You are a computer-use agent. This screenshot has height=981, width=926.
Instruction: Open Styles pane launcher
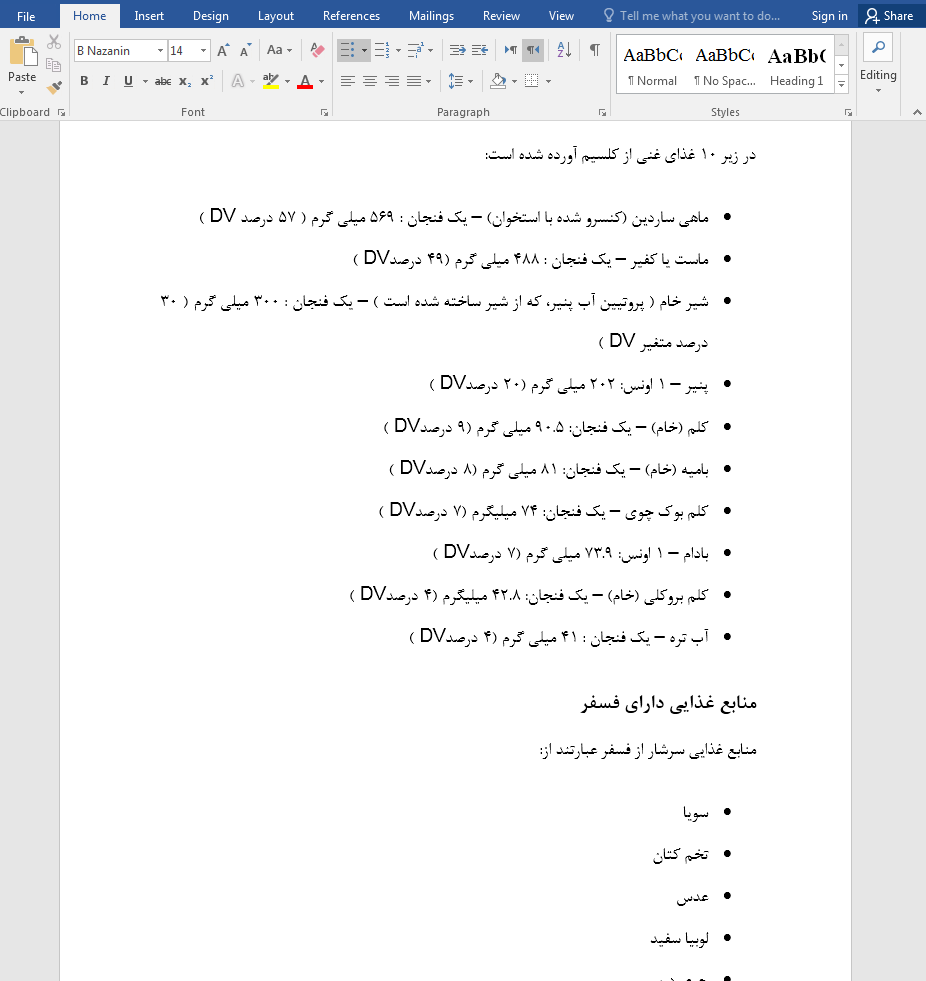[x=848, y=113]
